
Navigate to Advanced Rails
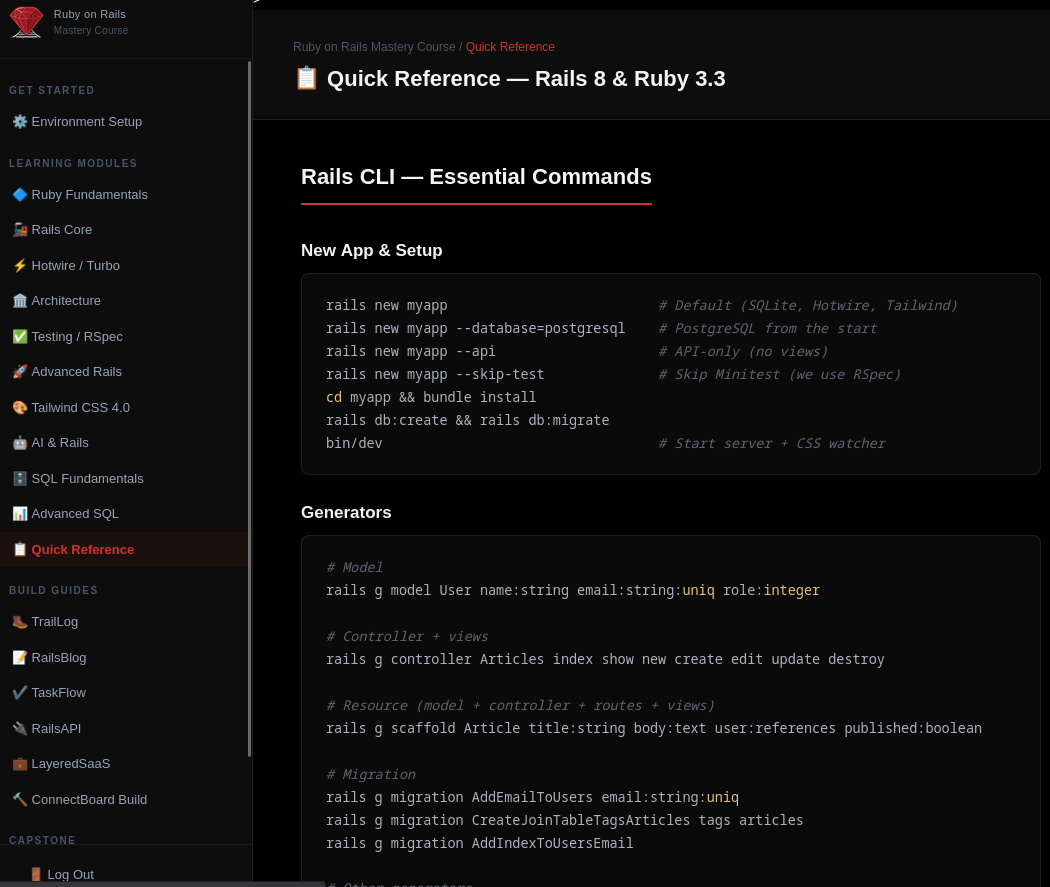coord(124,372)
